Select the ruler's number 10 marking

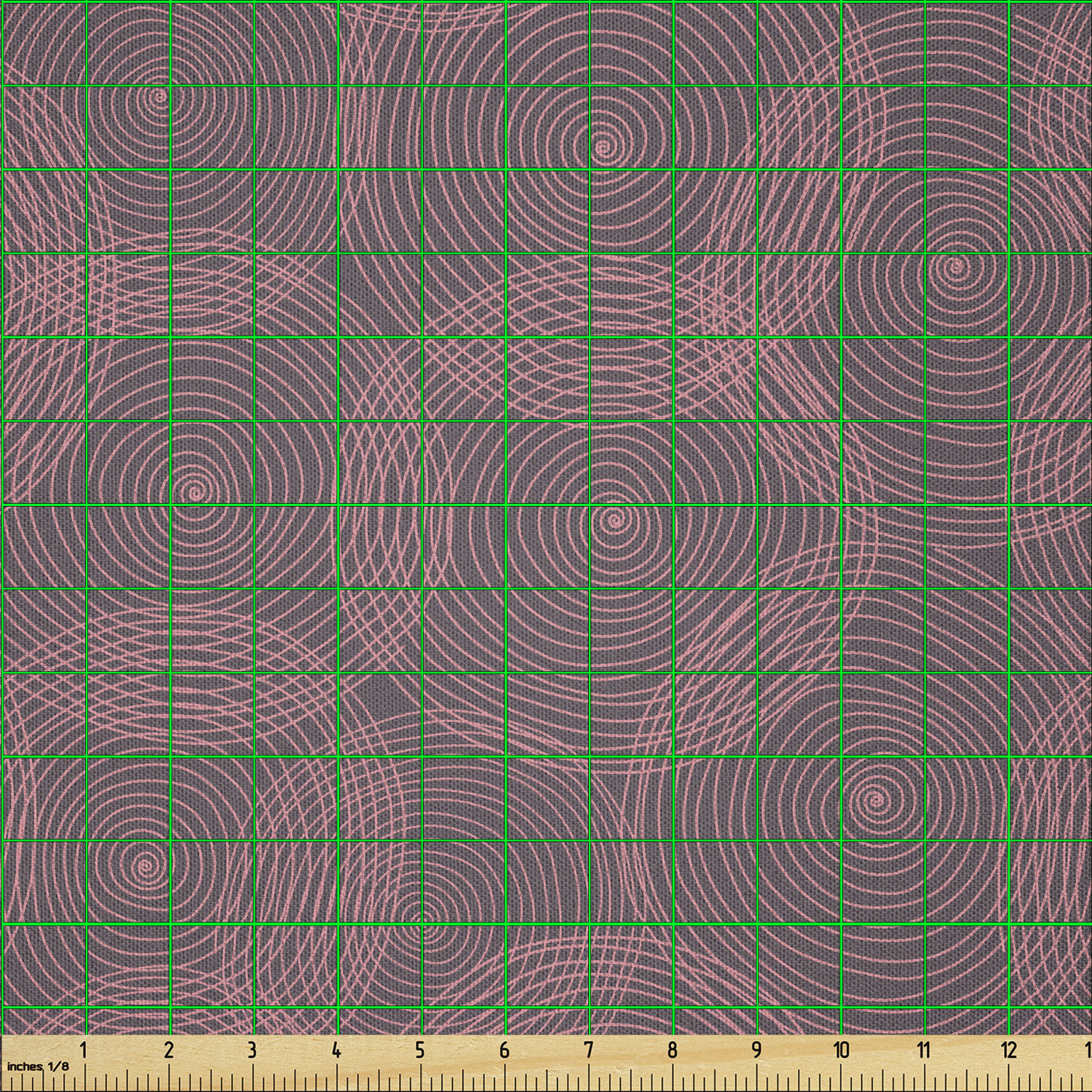click(841, 1050)
